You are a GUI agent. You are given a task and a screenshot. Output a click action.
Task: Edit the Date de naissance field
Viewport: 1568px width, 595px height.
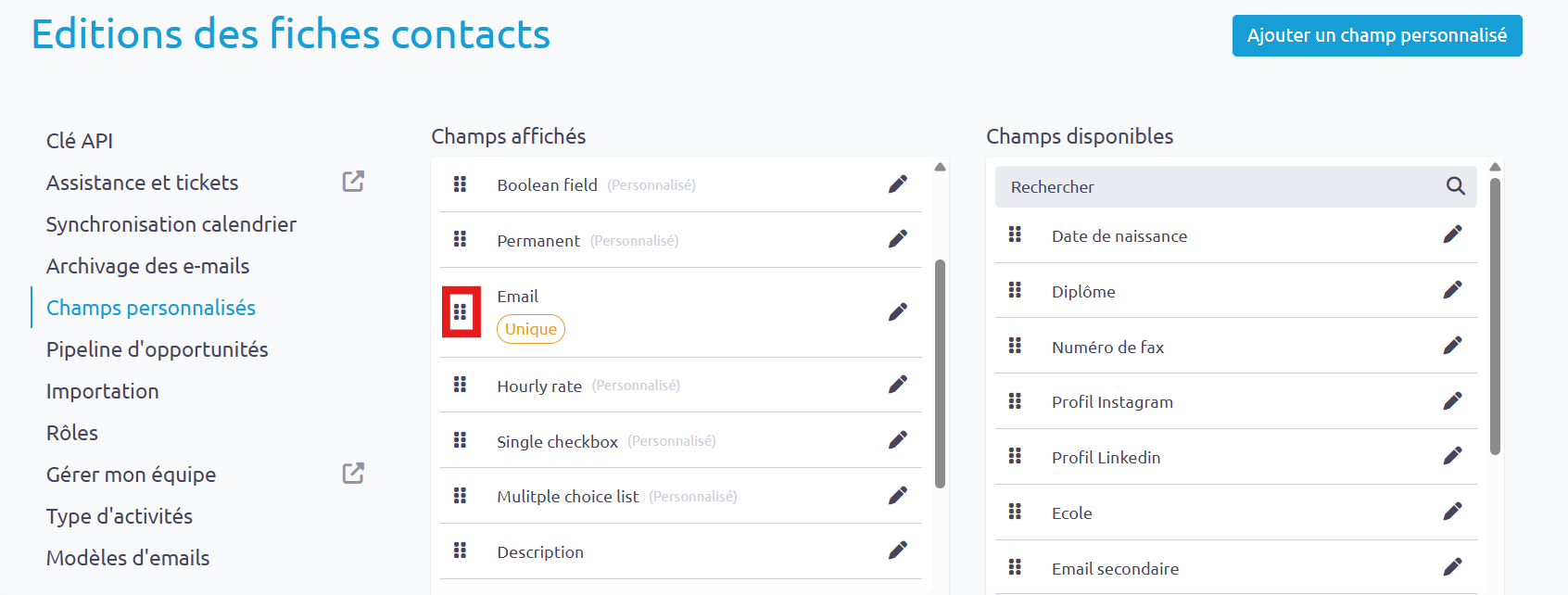[x=1452, y=234]
